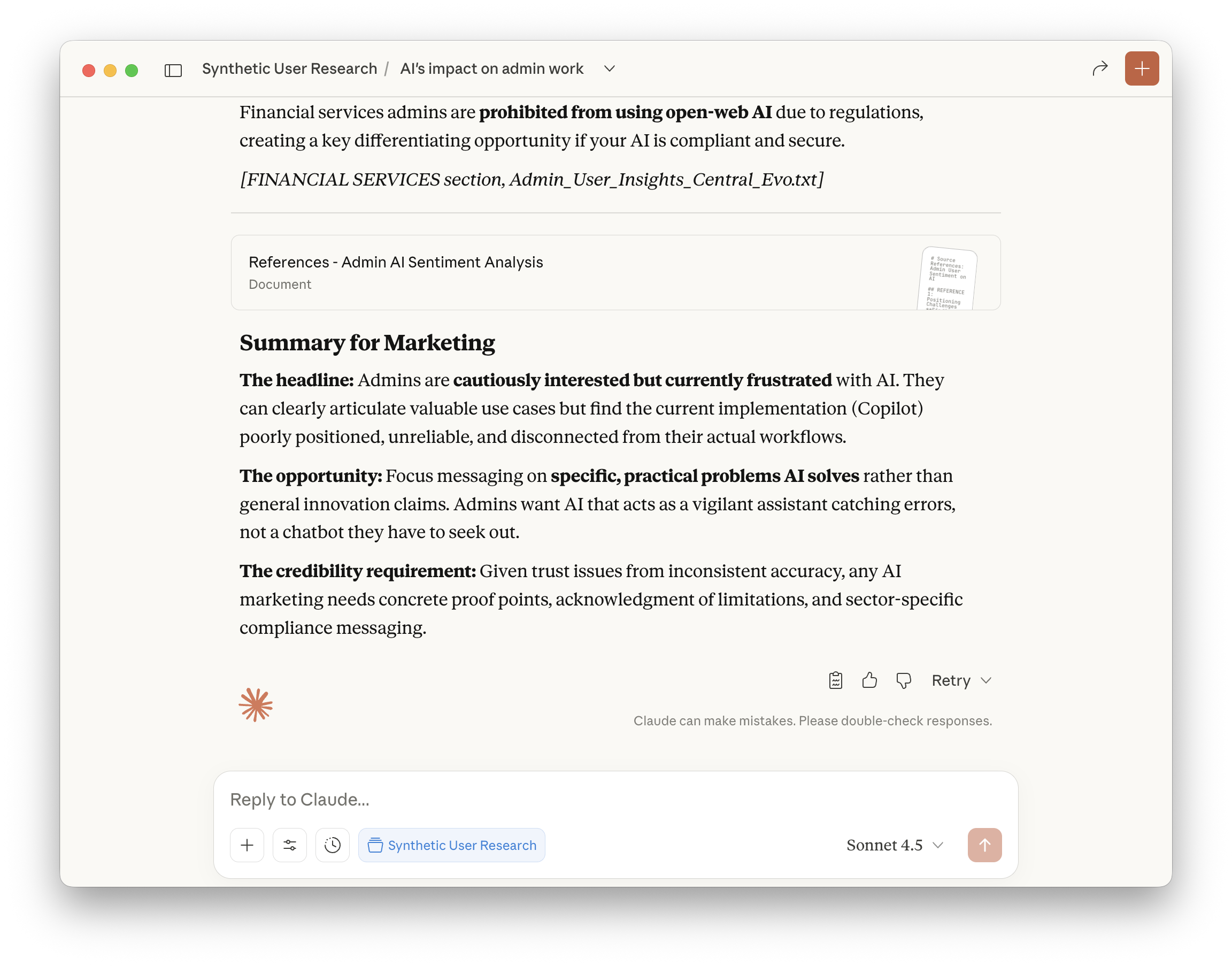This screenshot has width=1232, height=966.
Task: Open the Synthetic User Research project chip
Action: point(451,845)
